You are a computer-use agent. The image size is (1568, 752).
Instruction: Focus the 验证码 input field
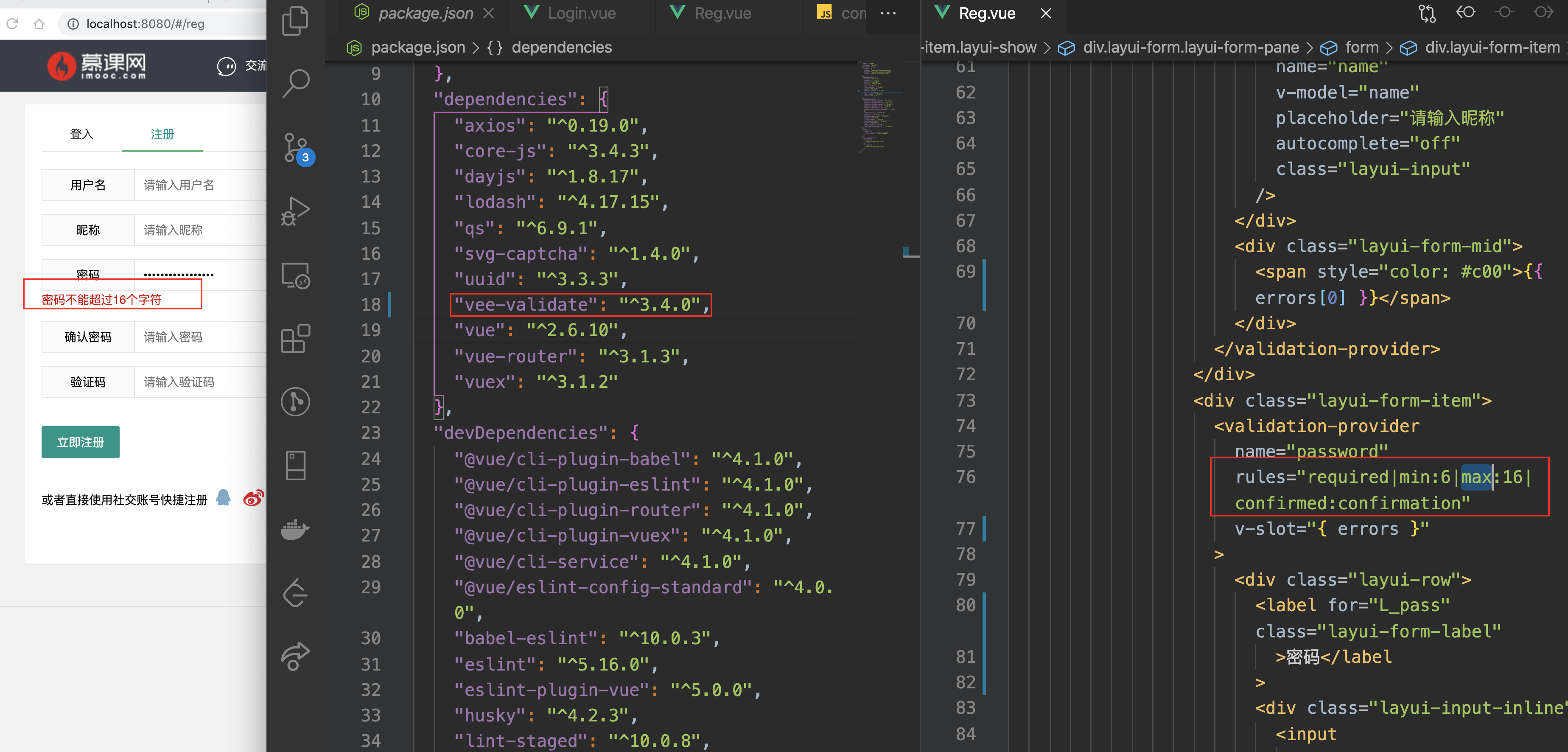pyautogui.click(x=200, y=382)
